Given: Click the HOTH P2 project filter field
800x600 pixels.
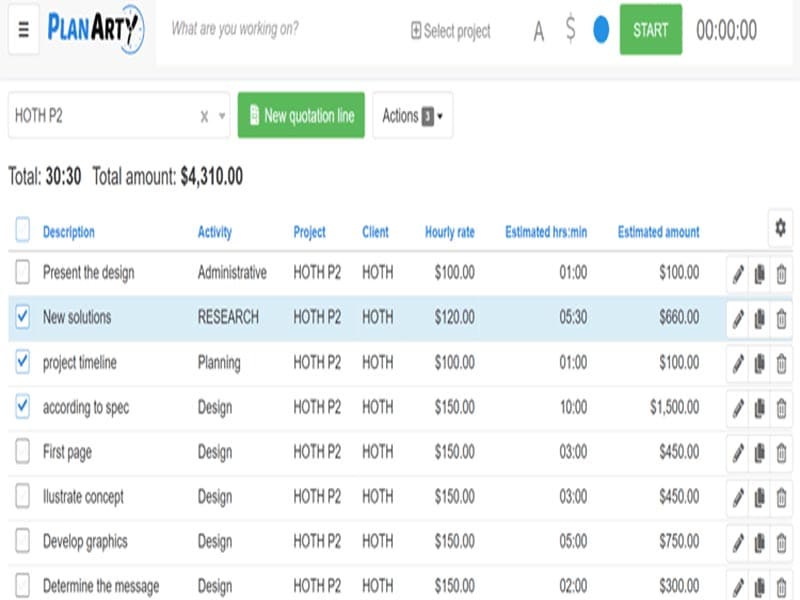Looking at the screenshot, I should click(118, 115).
